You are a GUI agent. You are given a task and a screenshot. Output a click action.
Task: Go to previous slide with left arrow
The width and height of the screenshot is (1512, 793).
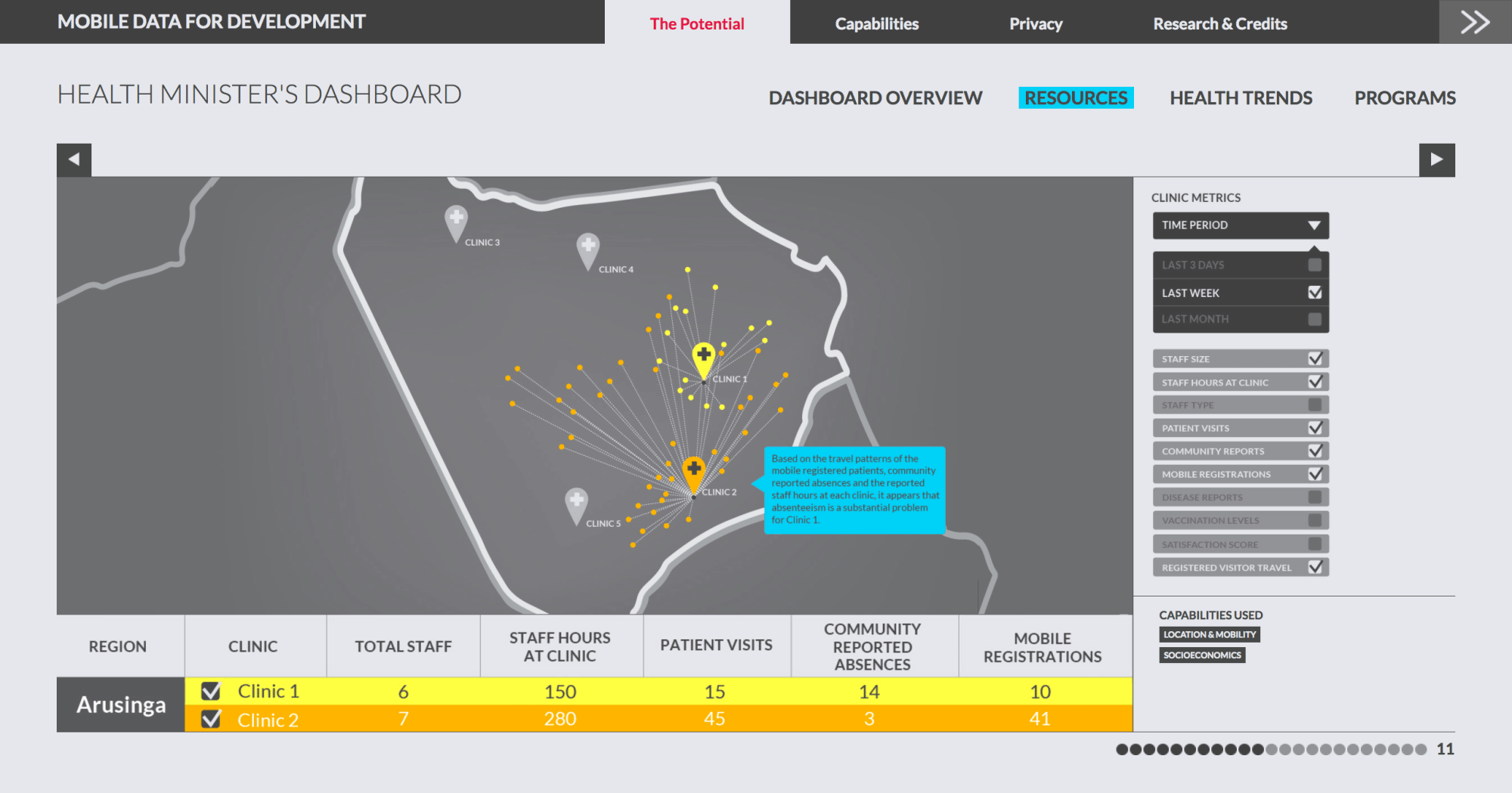(x=74, y=160)
